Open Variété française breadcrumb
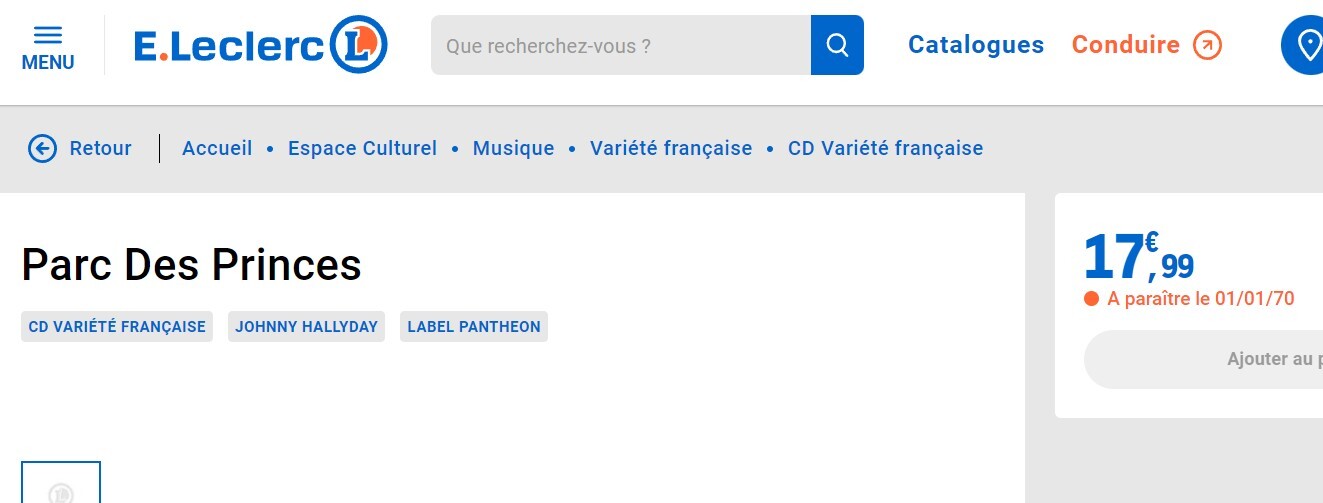 tap(670, 149)
